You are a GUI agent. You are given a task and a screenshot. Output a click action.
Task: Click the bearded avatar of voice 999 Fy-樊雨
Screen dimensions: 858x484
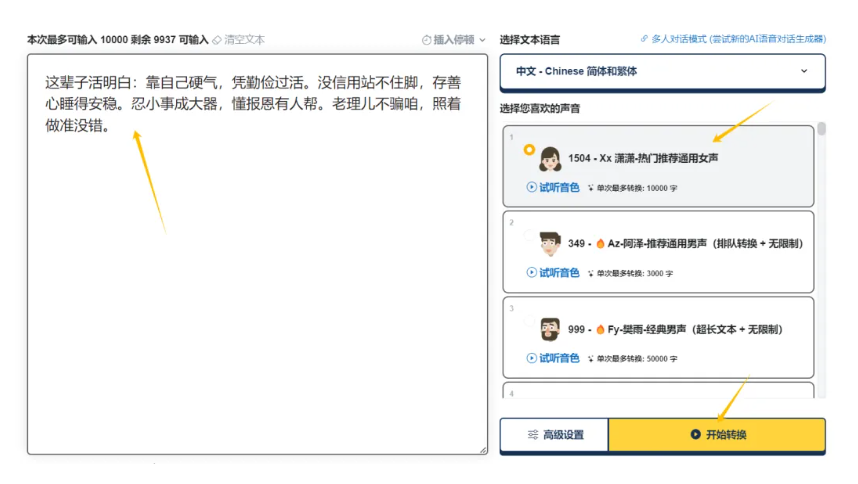tap(550, 329)
